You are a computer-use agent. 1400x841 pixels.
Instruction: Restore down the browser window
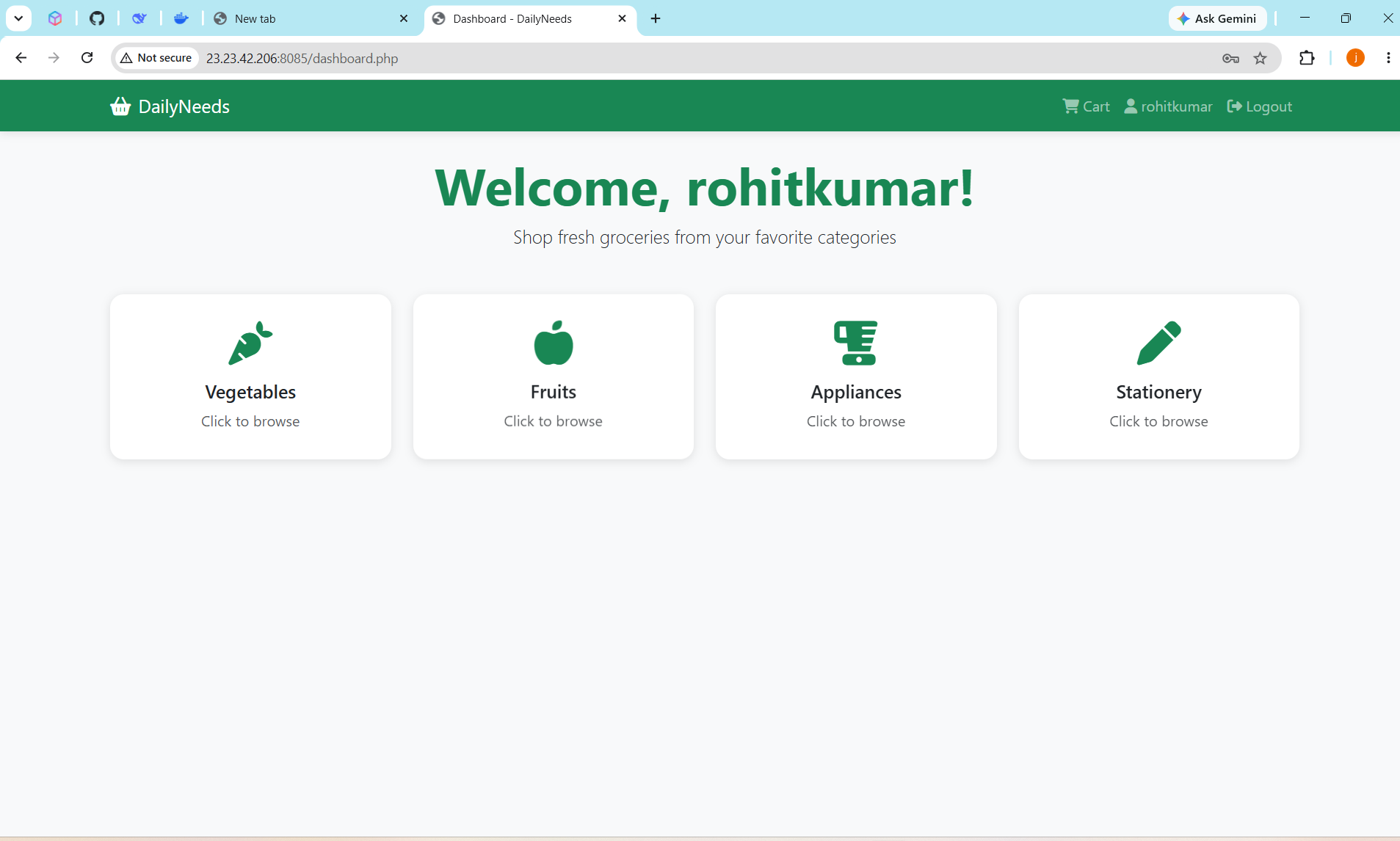(1346, 18)
